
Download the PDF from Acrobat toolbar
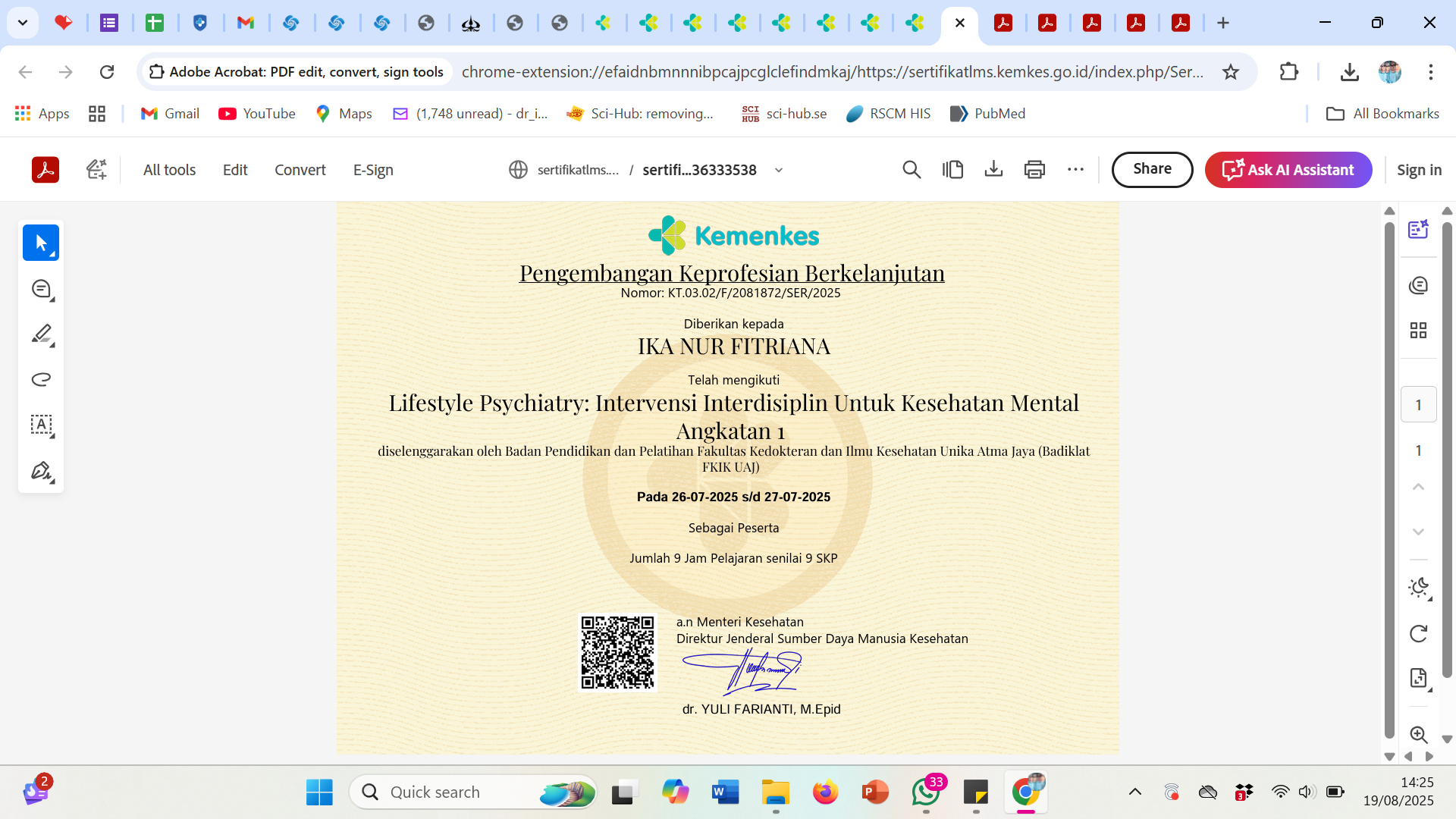tap(993, 170)
